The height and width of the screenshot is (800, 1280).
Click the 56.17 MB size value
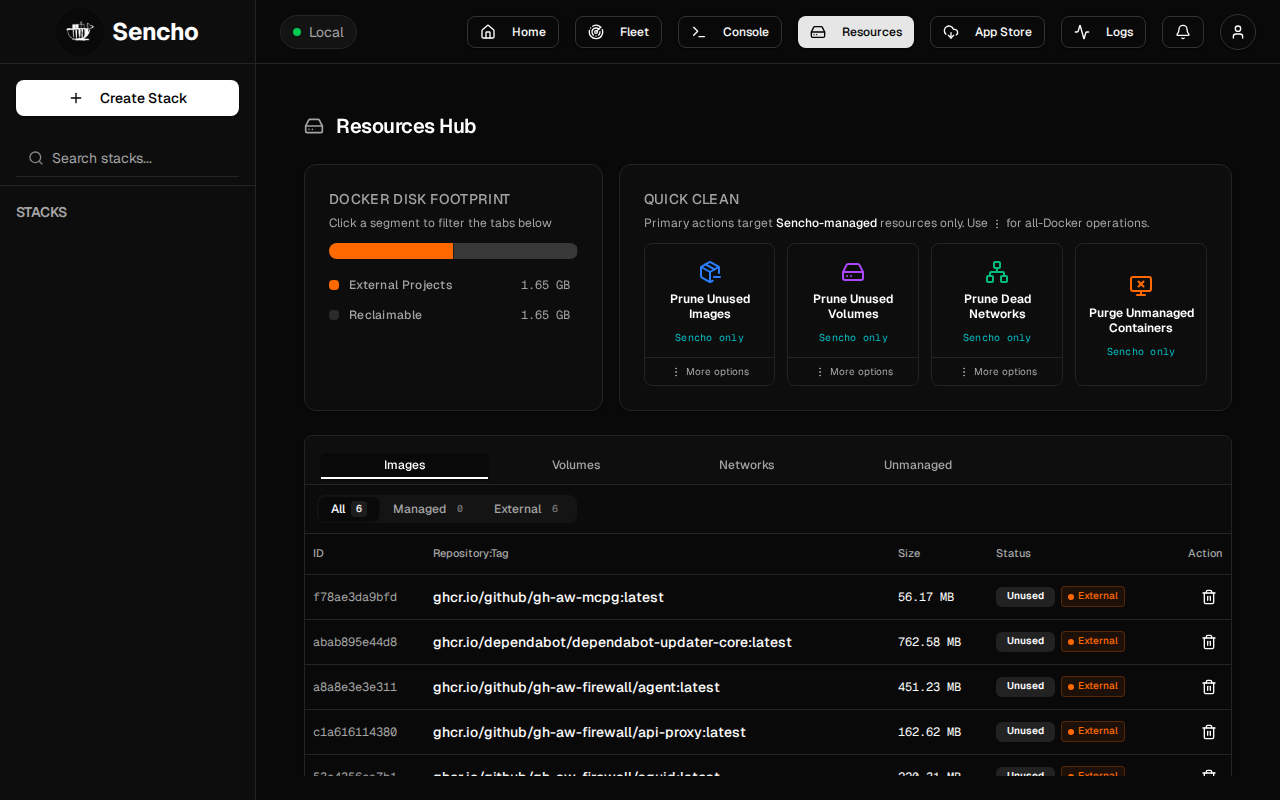tap(926, 597)
